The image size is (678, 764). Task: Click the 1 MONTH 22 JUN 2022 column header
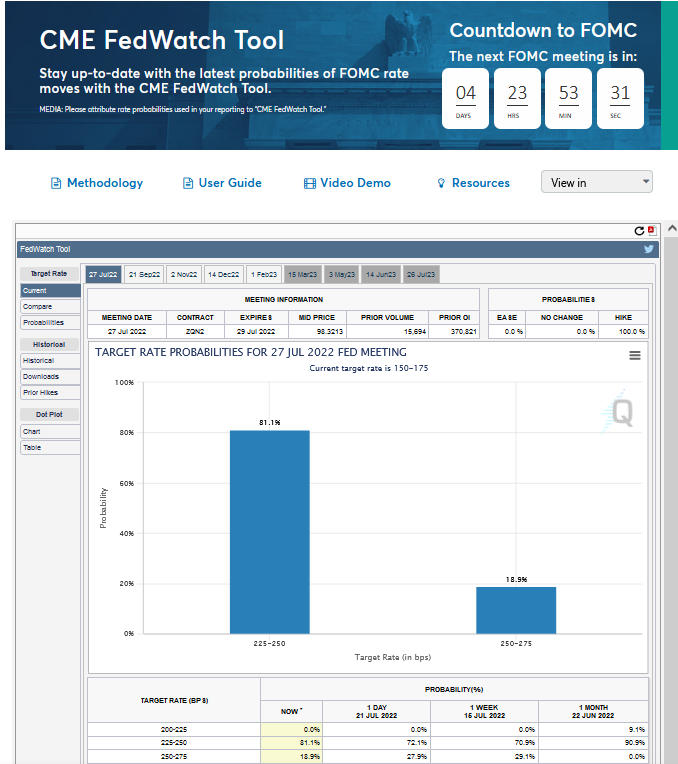click(x=593, y=711)
